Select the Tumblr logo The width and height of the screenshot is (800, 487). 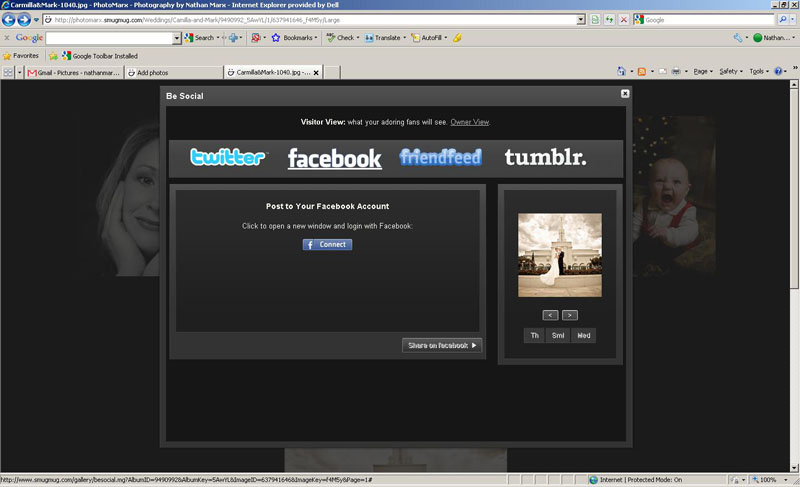click(545, 157)
